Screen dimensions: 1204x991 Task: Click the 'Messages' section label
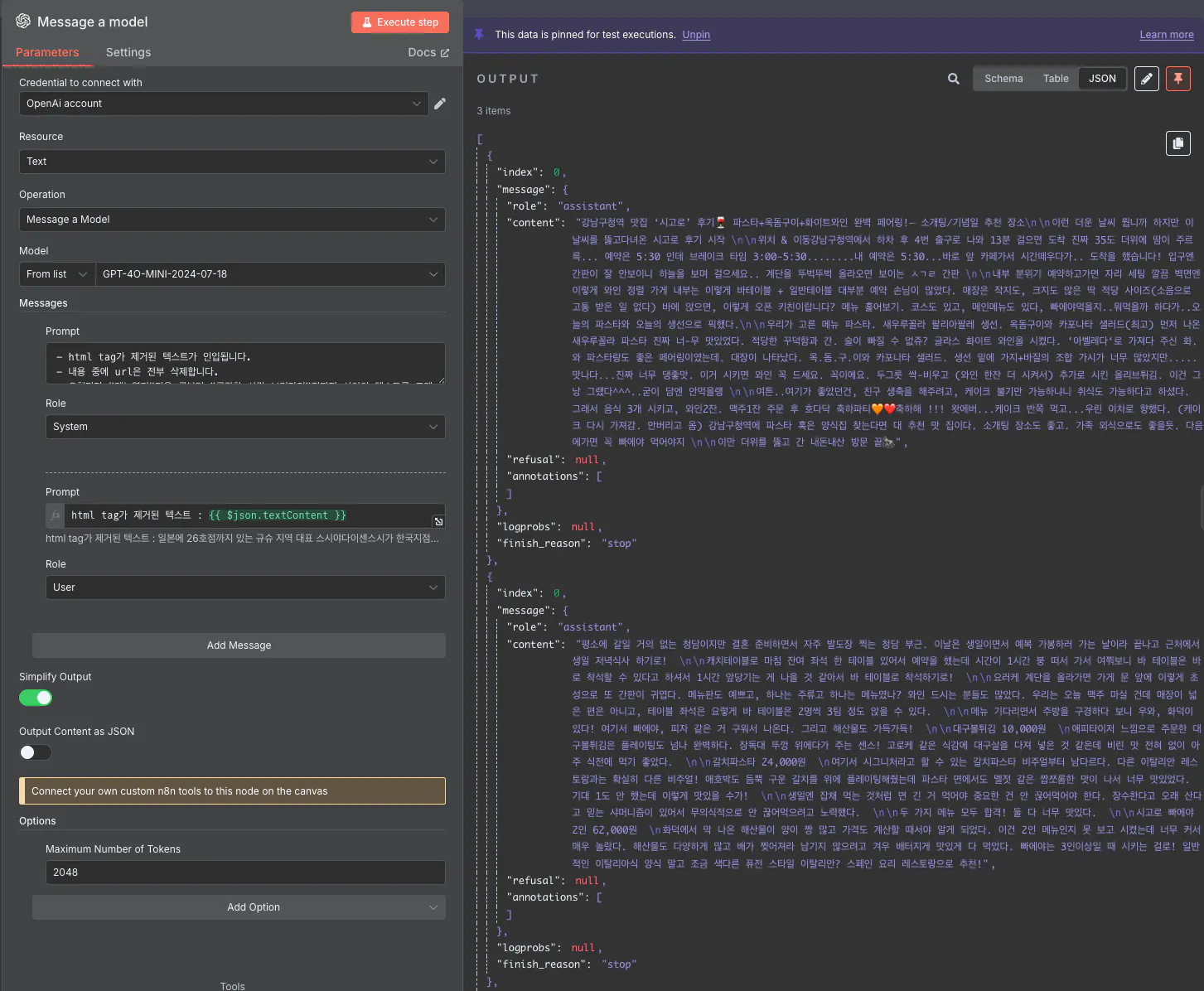click(x=43, y=303)
